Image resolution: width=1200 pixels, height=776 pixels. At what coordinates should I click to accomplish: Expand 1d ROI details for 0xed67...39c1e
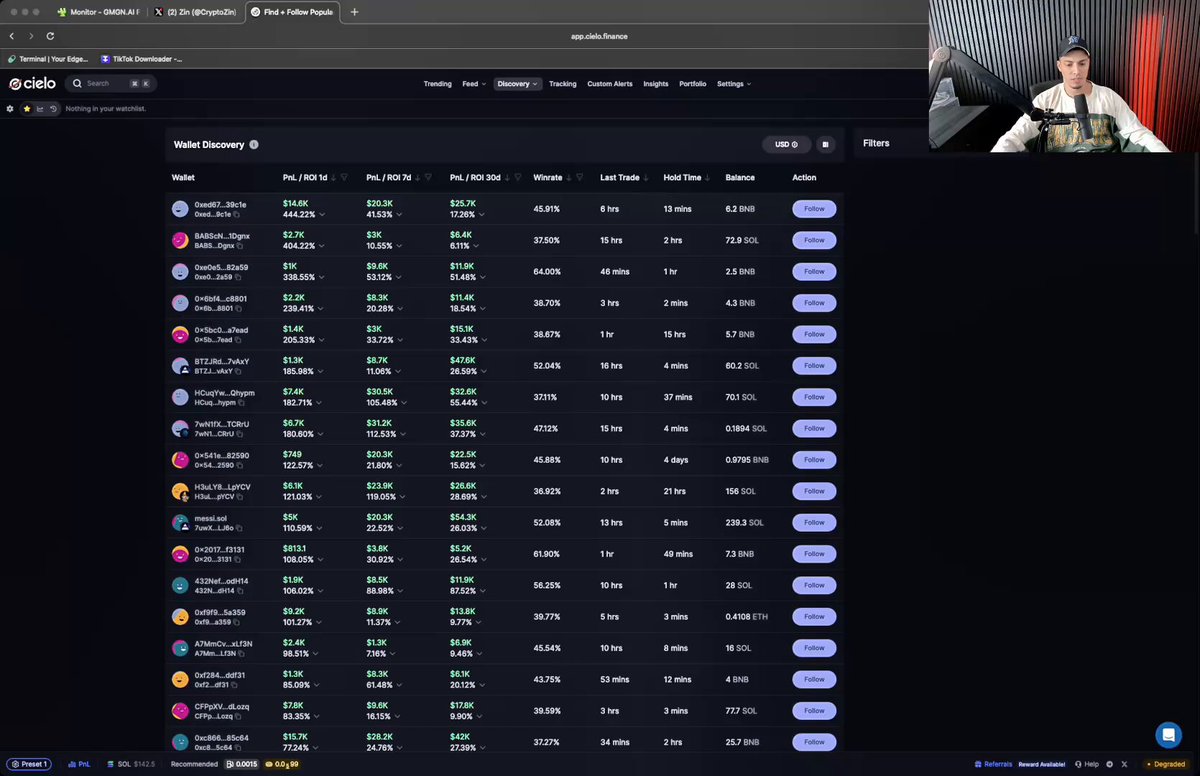(324, 215)
